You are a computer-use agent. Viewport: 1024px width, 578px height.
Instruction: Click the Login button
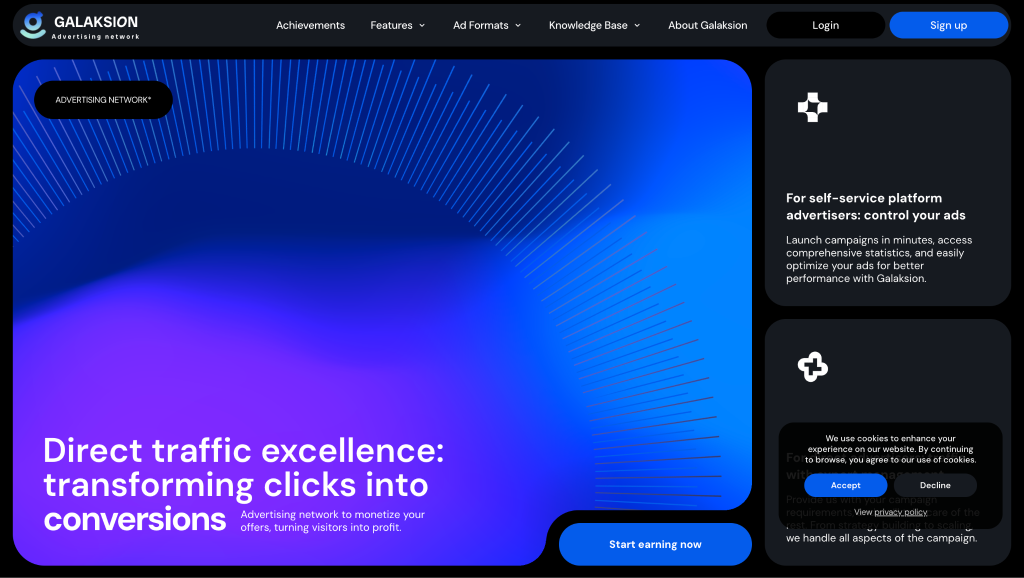[825, 25]
